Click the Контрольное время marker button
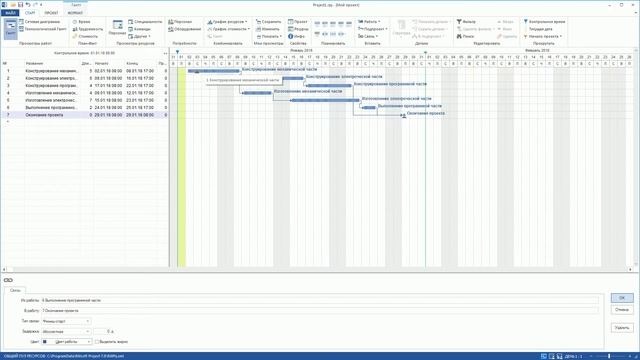 (x=544, y=22)
